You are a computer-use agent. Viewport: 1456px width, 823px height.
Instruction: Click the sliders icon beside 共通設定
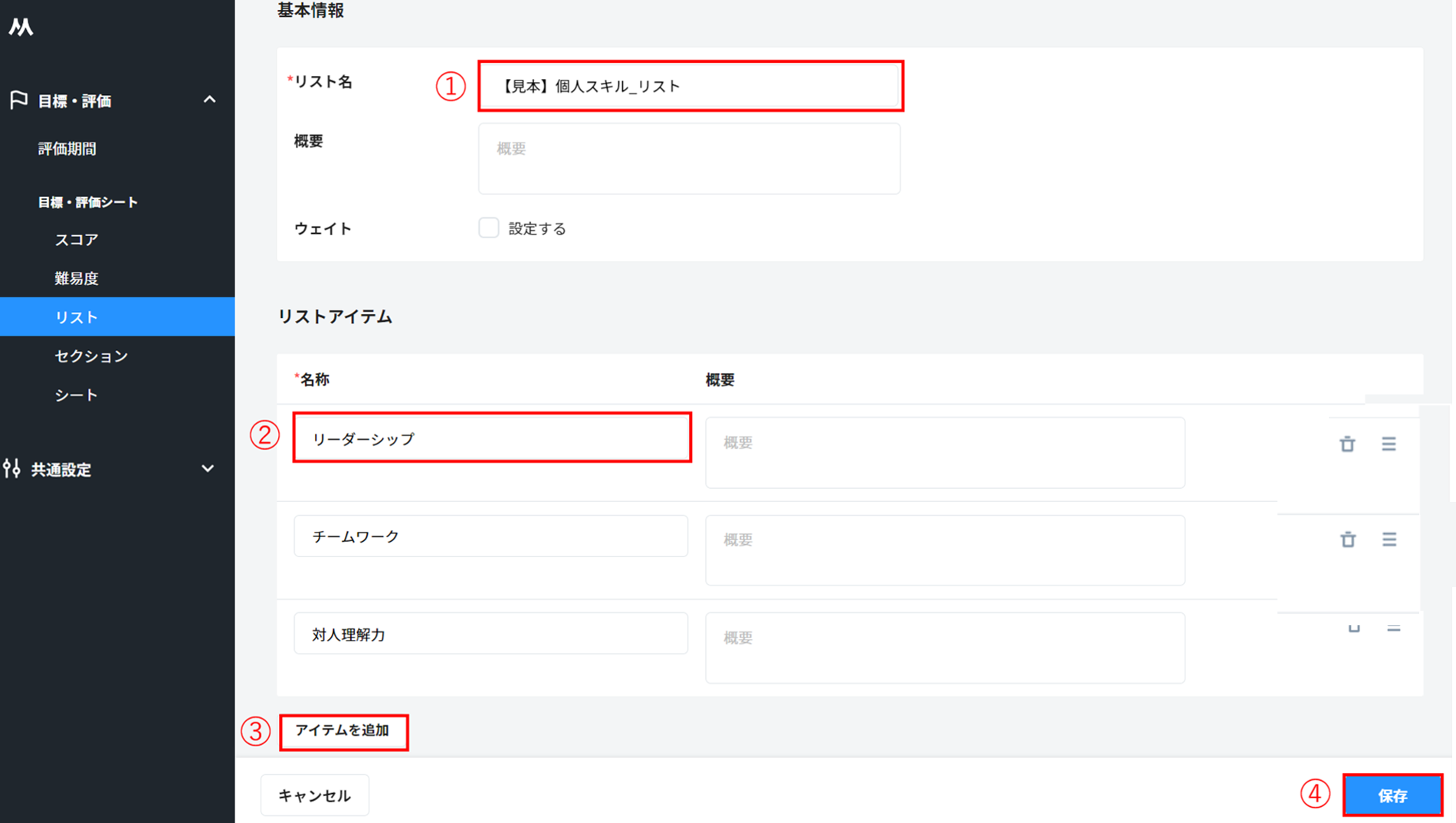[x=12, y=469]
